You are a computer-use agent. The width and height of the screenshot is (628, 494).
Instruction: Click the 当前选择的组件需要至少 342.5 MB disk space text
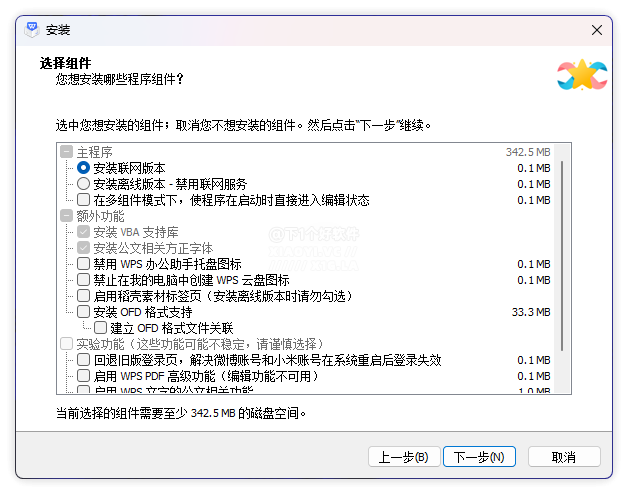click(181, 413)
